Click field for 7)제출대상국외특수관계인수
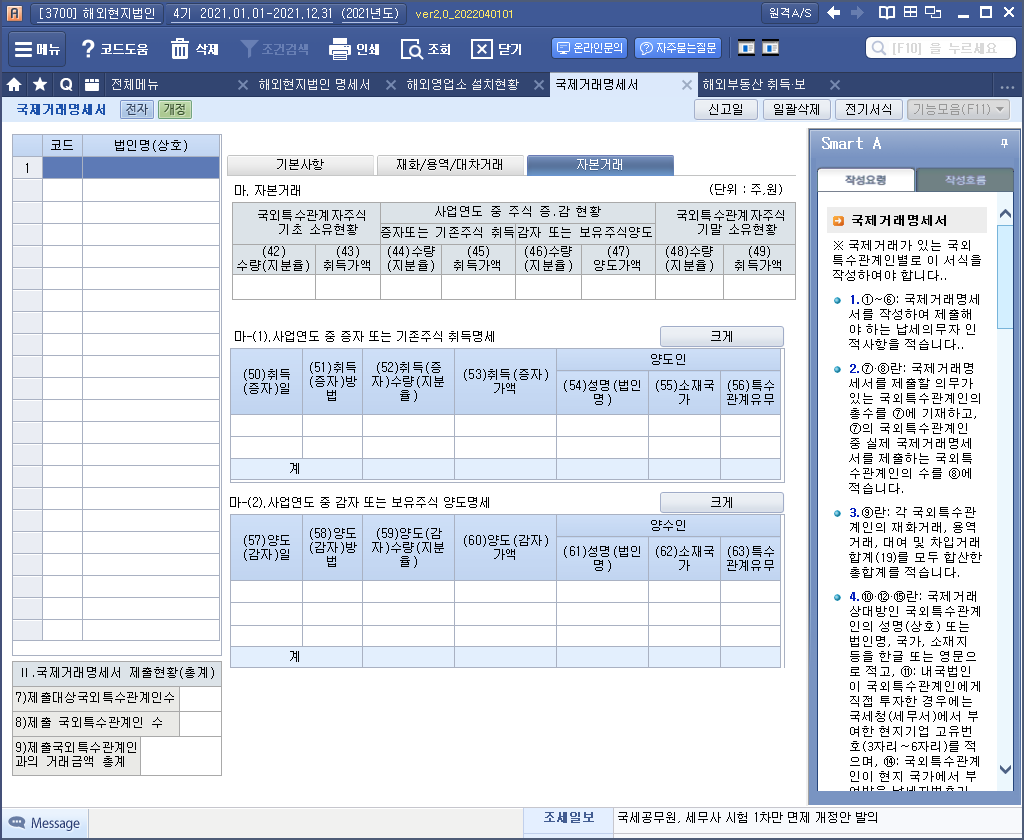1024x840 pixels. [200, 698]
